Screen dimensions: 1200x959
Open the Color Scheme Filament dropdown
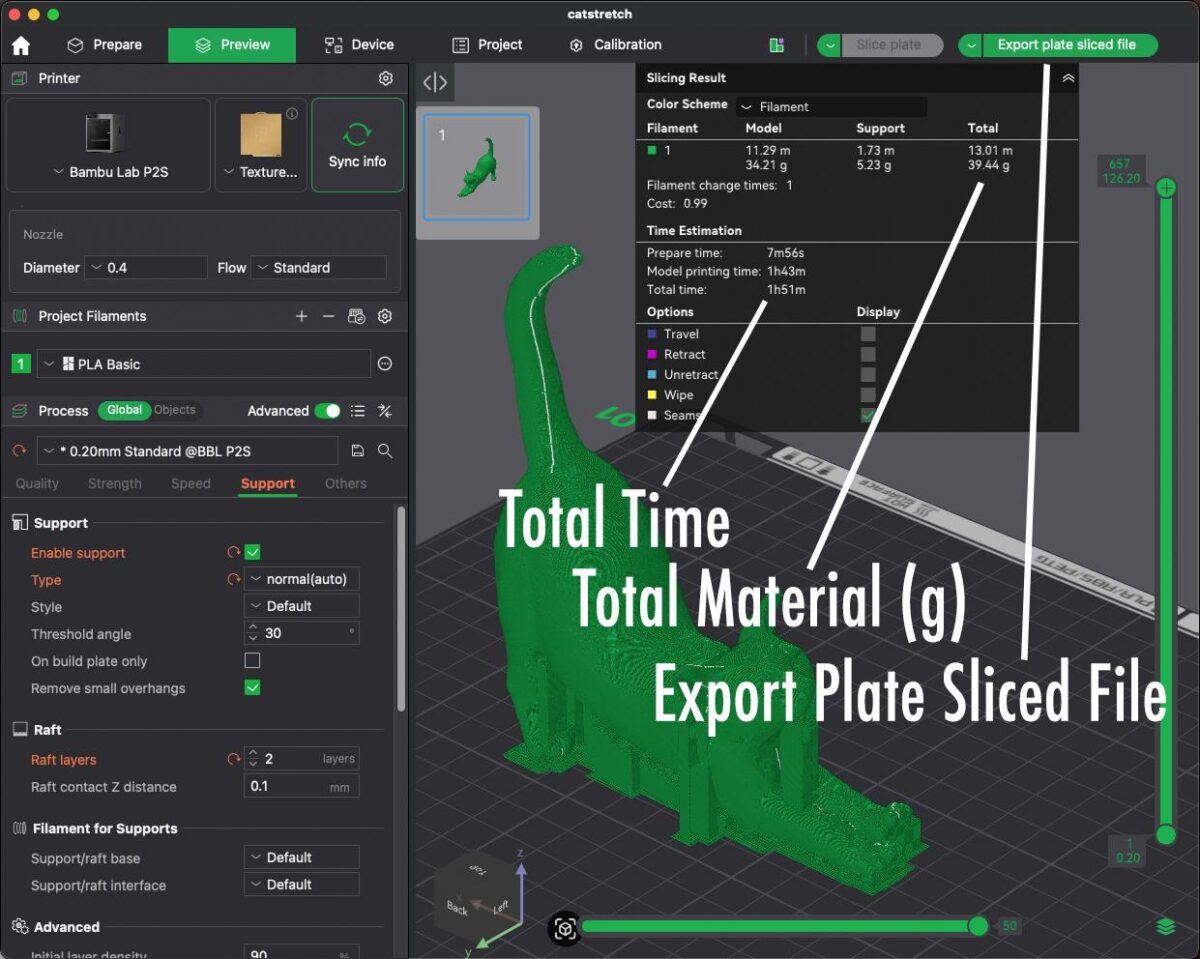pos(832,106)
